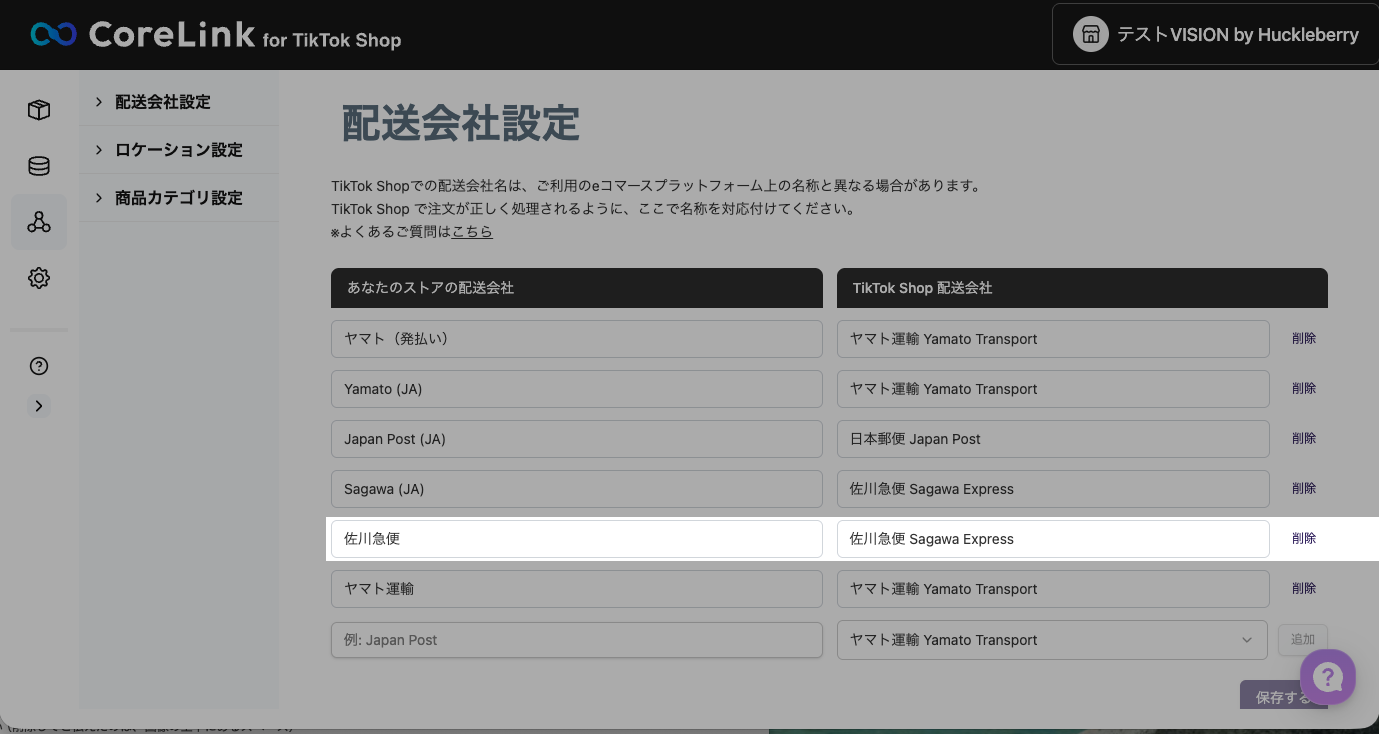Click the purple chat help bubble
The height and width of the screenshot is (734, 1379).
coord(1328,677)
